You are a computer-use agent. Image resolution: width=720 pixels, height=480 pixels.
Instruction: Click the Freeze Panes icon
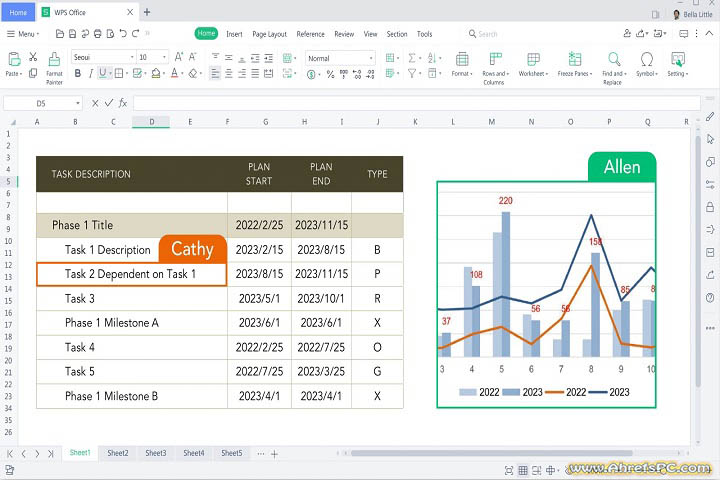point(574,59)
